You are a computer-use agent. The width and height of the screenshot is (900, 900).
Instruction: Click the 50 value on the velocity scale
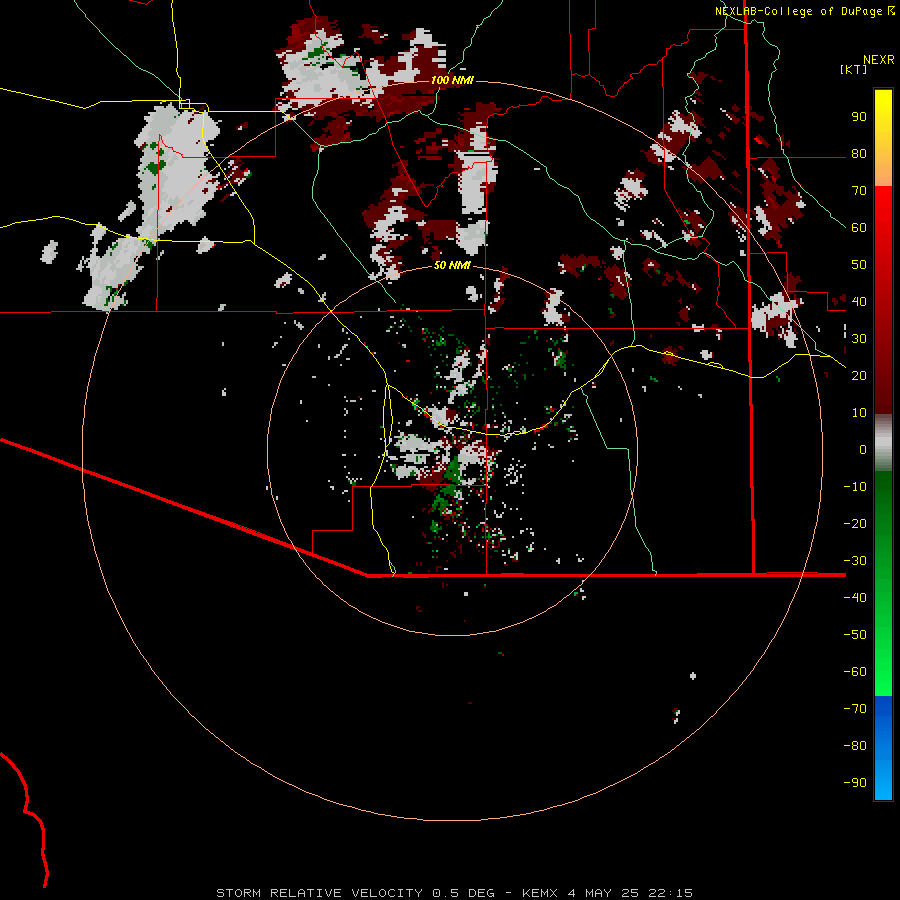click(859, 265)
